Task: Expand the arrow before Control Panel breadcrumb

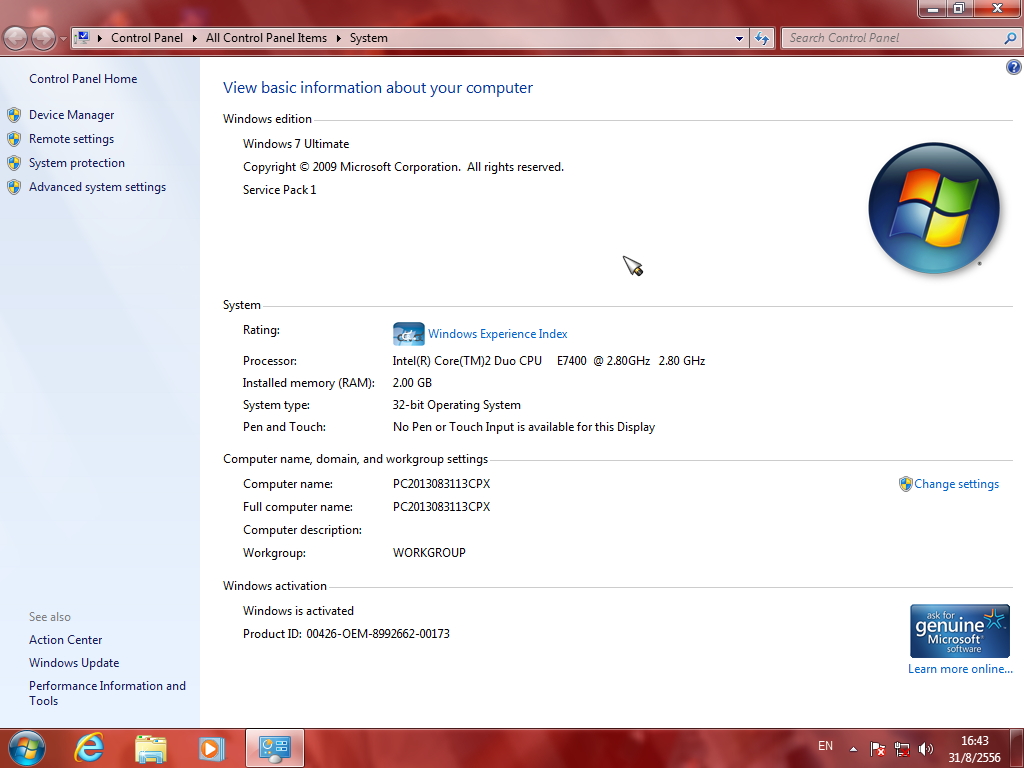Action: click(x=100, y=38)
